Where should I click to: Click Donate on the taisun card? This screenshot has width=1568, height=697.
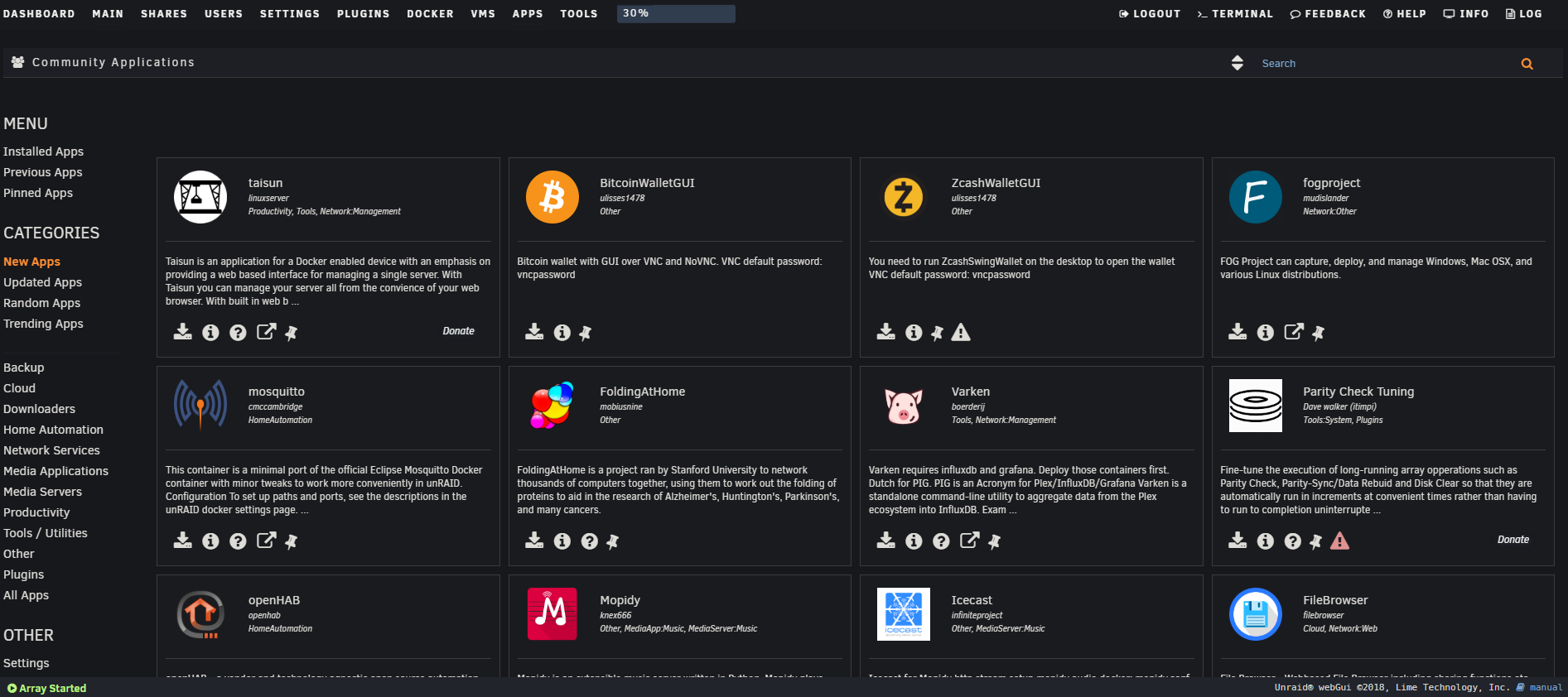[x=458, y=331]
